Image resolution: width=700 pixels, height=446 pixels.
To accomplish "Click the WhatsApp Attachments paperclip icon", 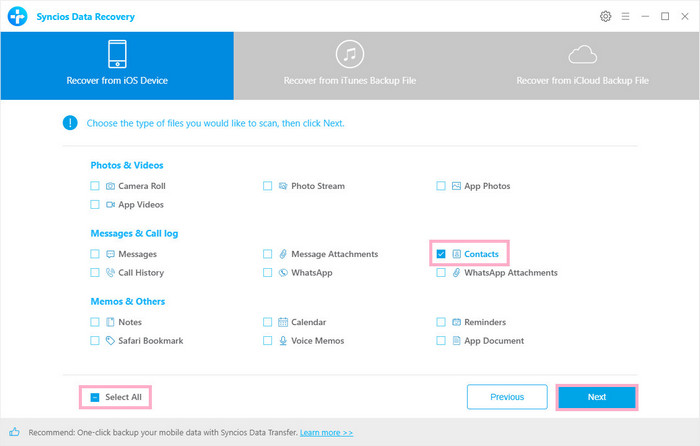I will coord(456,273).
